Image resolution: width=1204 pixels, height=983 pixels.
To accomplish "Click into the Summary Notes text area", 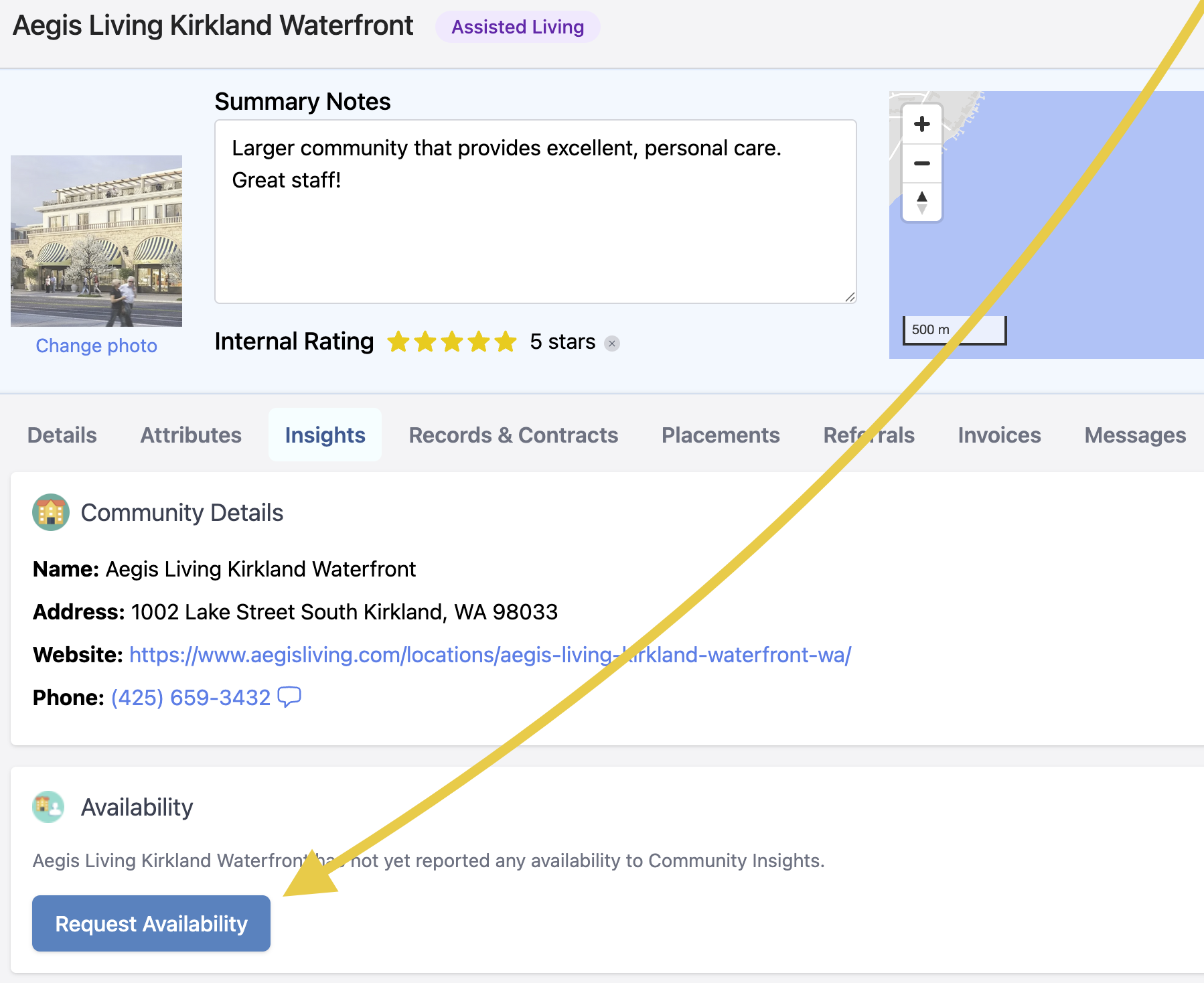I will [x=536, y=212].
